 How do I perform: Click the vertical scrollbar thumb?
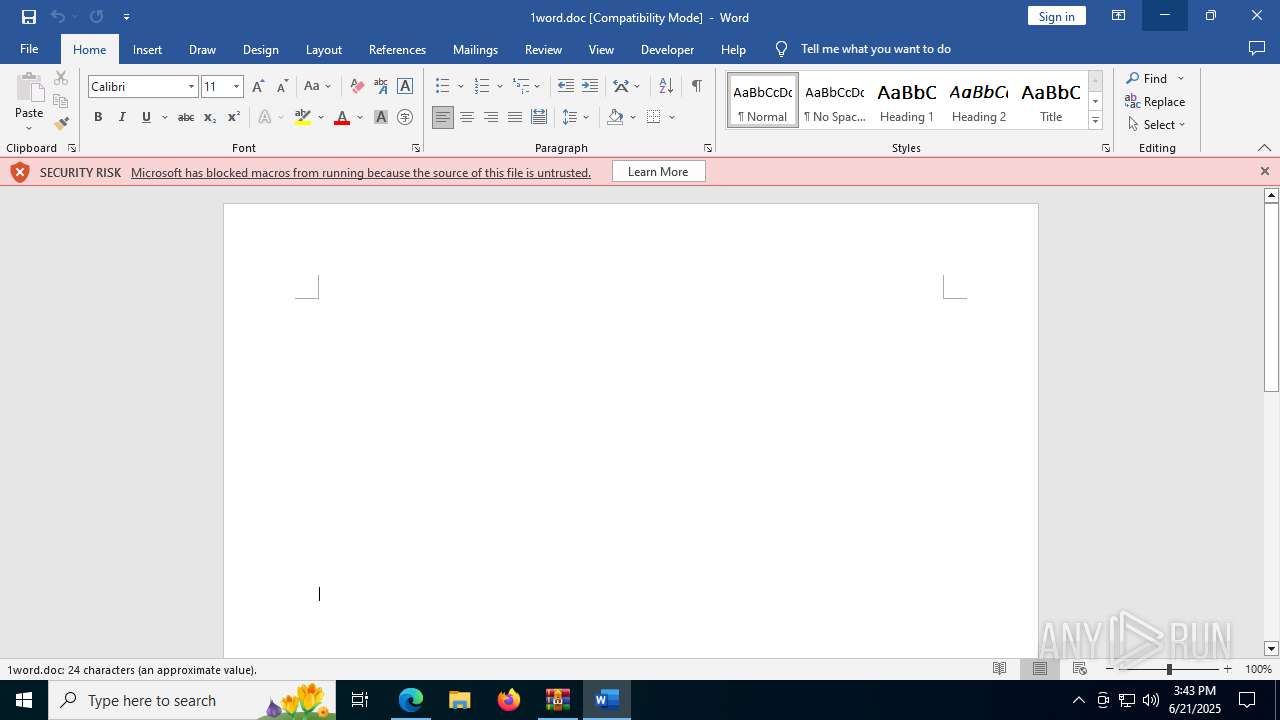1271,297
